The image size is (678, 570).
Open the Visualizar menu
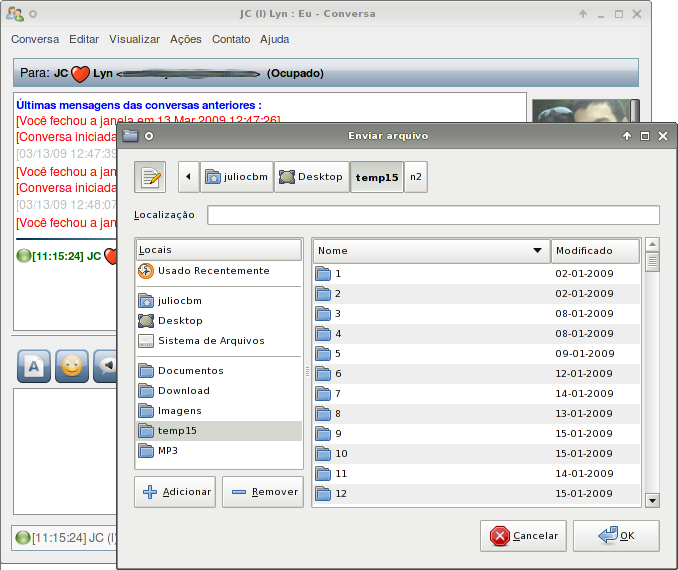pos(134,39)
